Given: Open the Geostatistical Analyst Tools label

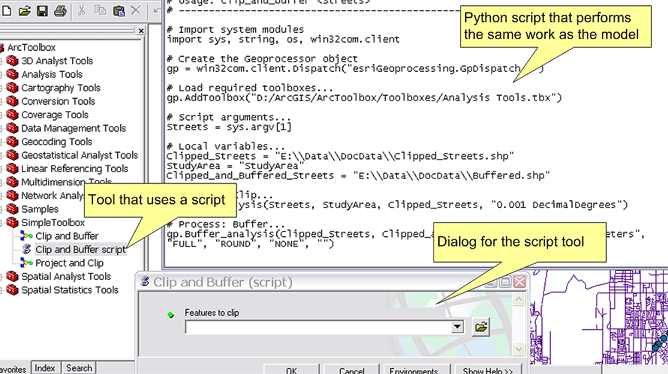Looking at the screenshot, I should (80, 155).
